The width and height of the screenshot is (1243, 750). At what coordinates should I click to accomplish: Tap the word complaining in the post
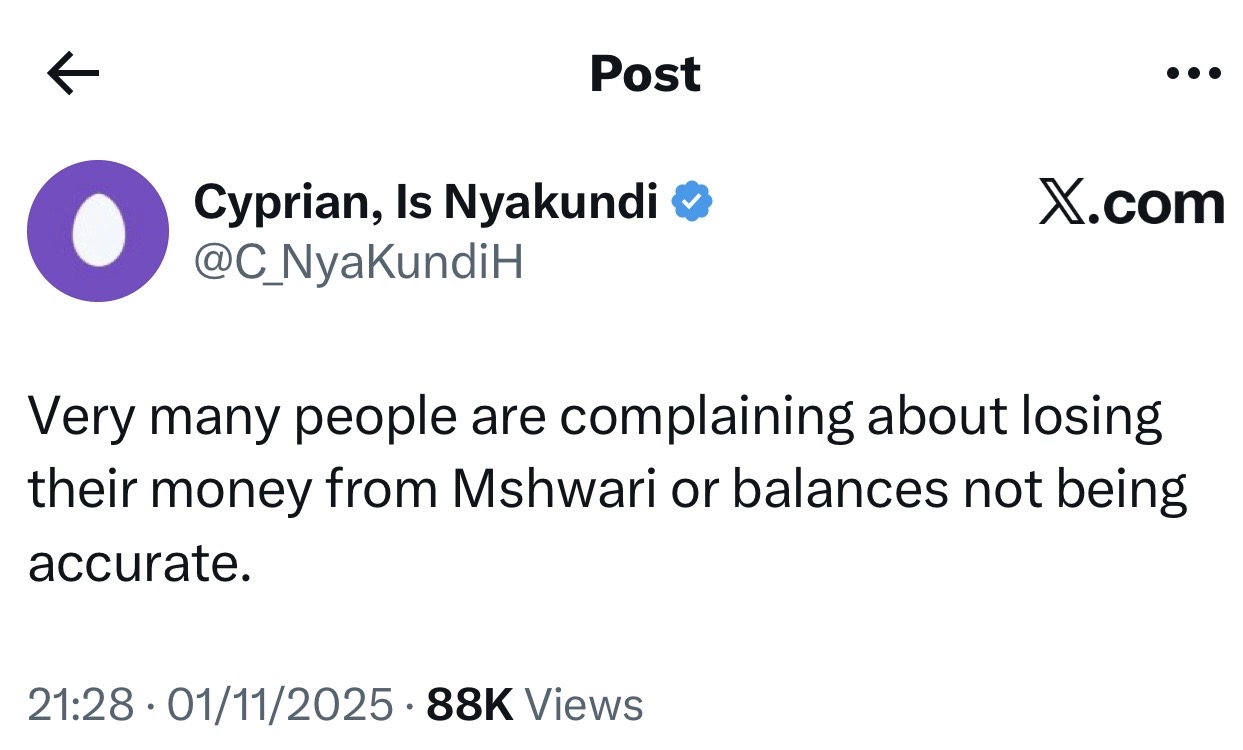click(x=706, y=418)
